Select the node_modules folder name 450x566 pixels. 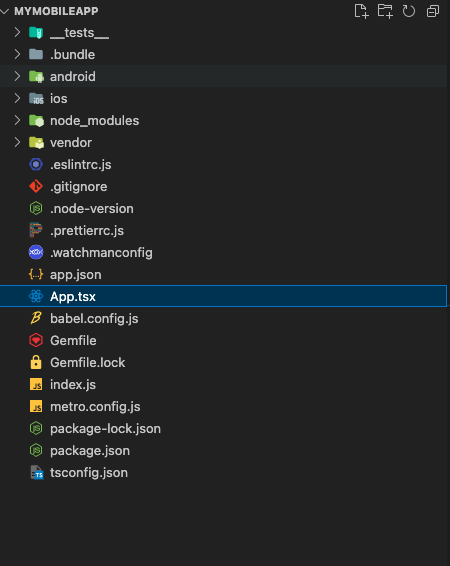(x=95, y=121)
